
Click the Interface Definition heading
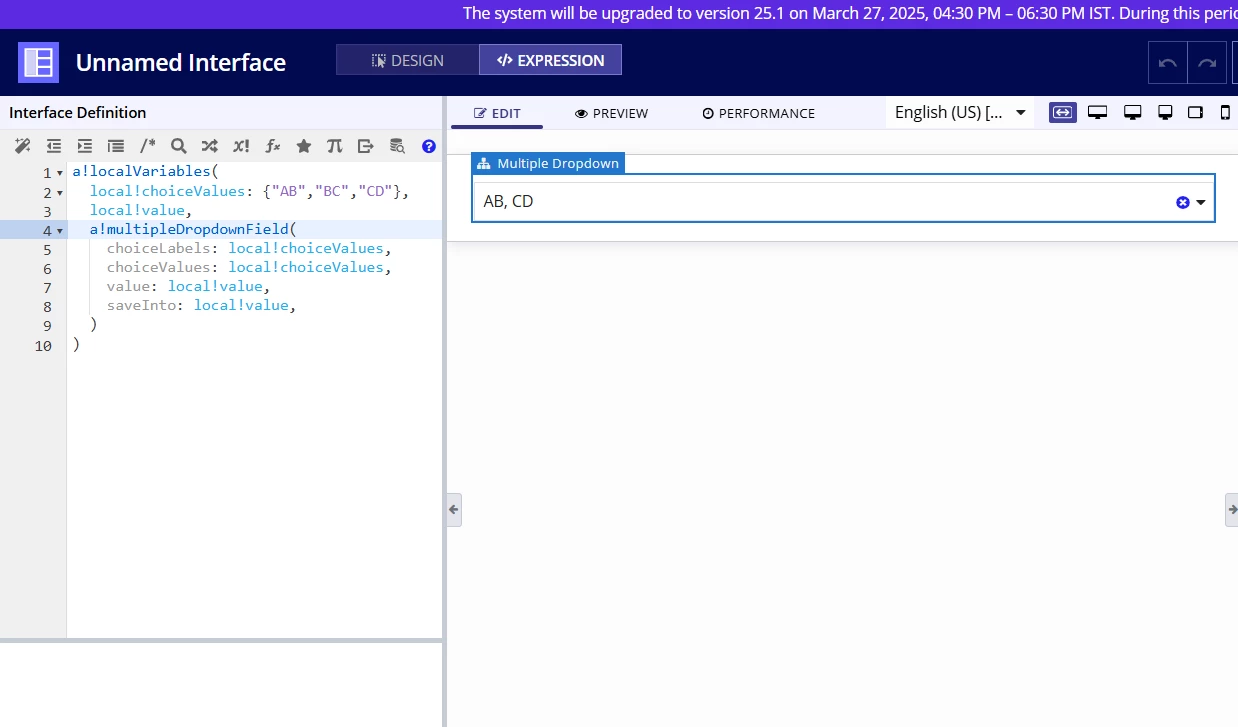coord(78,112)
